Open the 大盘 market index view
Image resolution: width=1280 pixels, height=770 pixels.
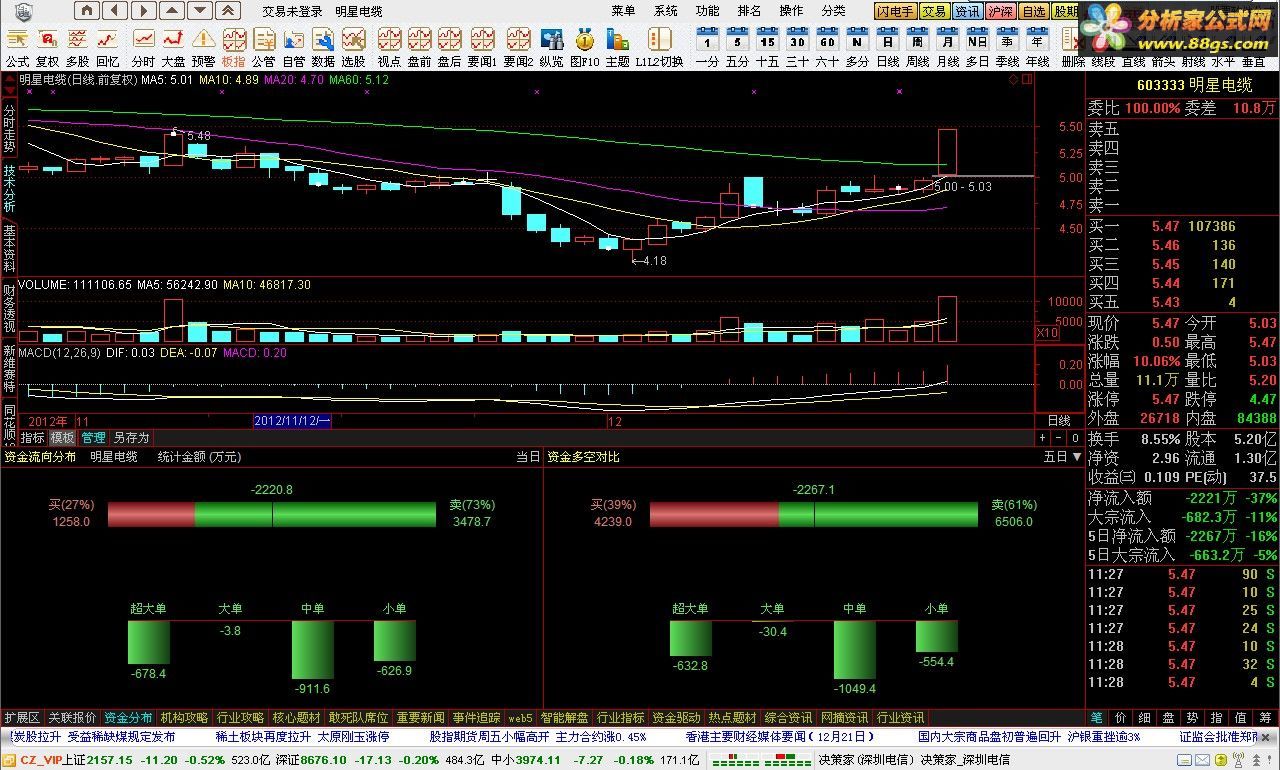coord(174,47)
